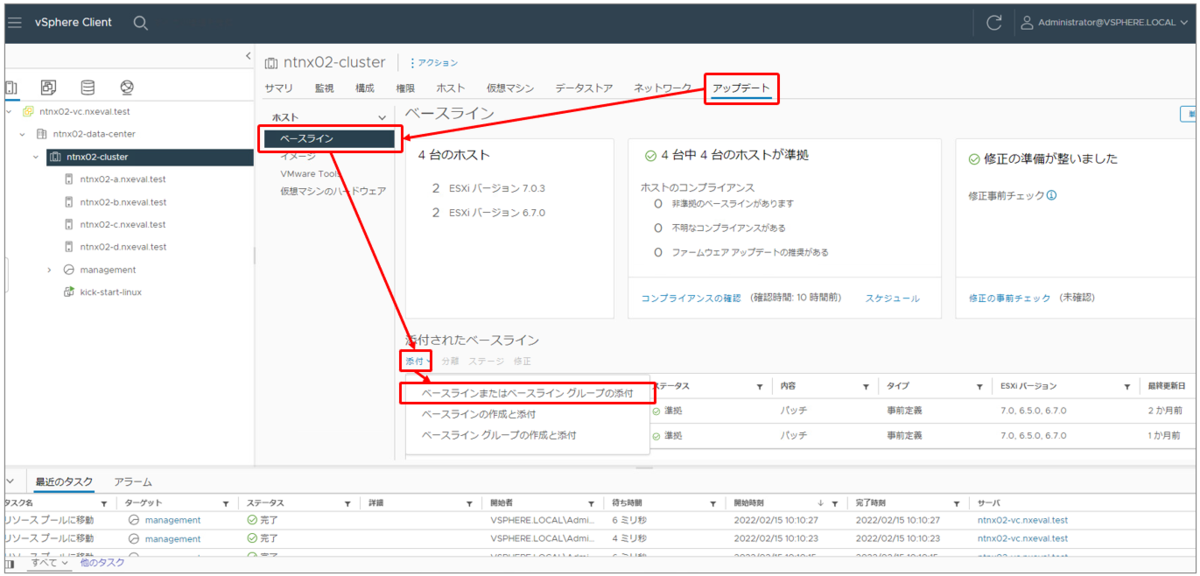Viewport: 1200px width, 576px height.
Task: Open the 仮想マシン tab
Action: (510, 88)
